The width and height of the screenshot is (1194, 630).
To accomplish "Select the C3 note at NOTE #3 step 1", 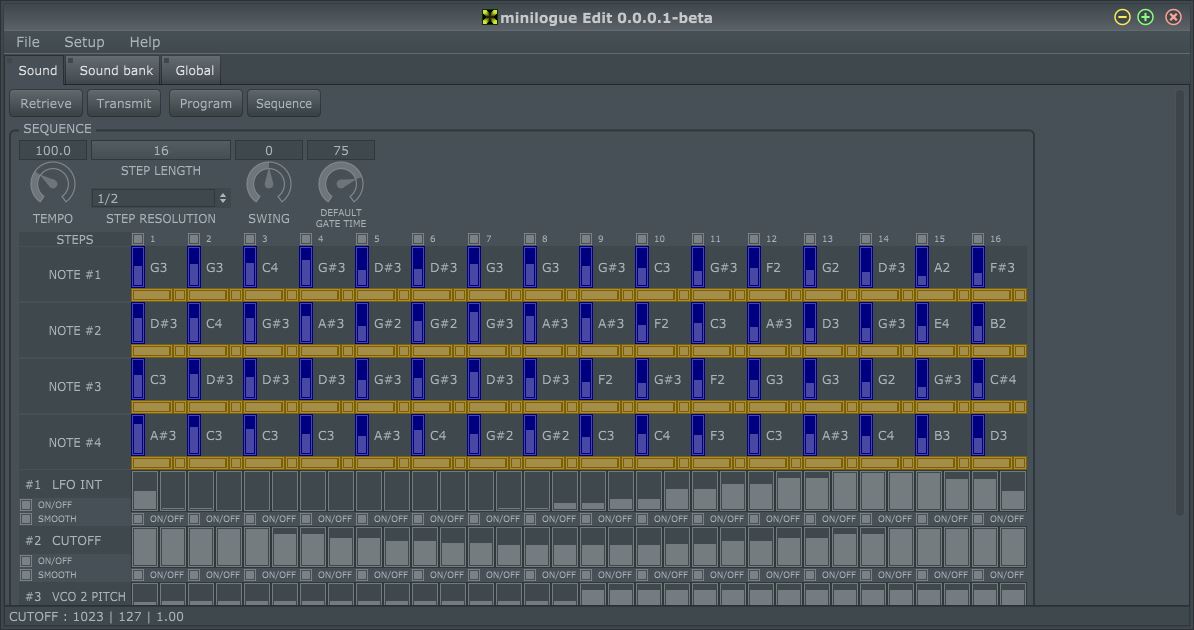I will [x=158, y=379].
